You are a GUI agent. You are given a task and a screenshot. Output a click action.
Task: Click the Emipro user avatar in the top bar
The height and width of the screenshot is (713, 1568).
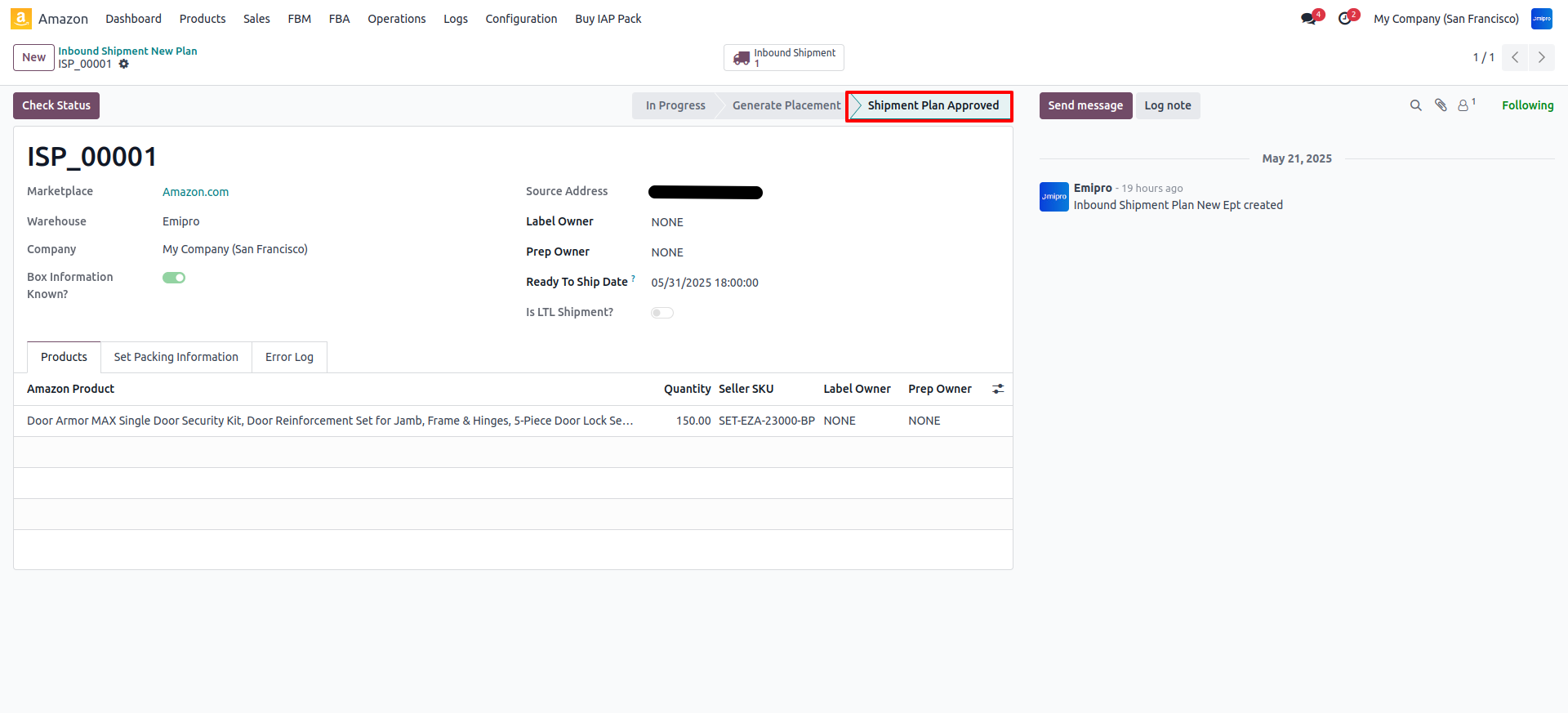click(1541, 19)
